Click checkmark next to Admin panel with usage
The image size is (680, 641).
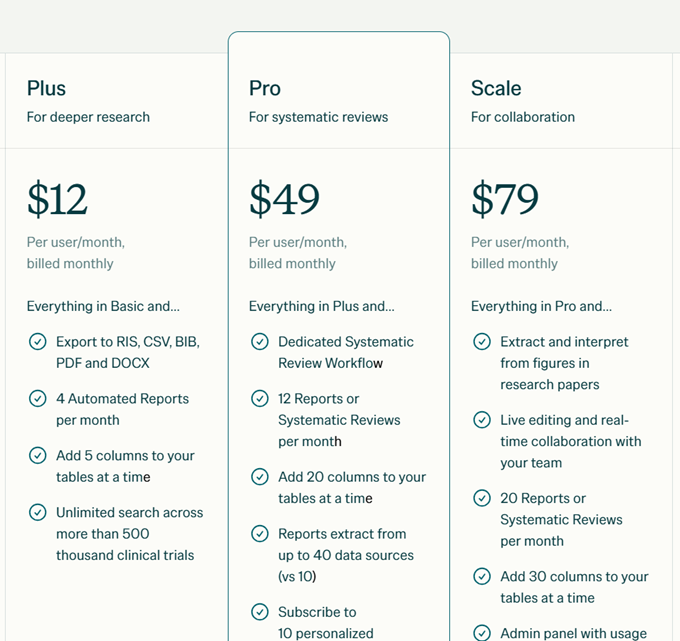click(481, 633)
